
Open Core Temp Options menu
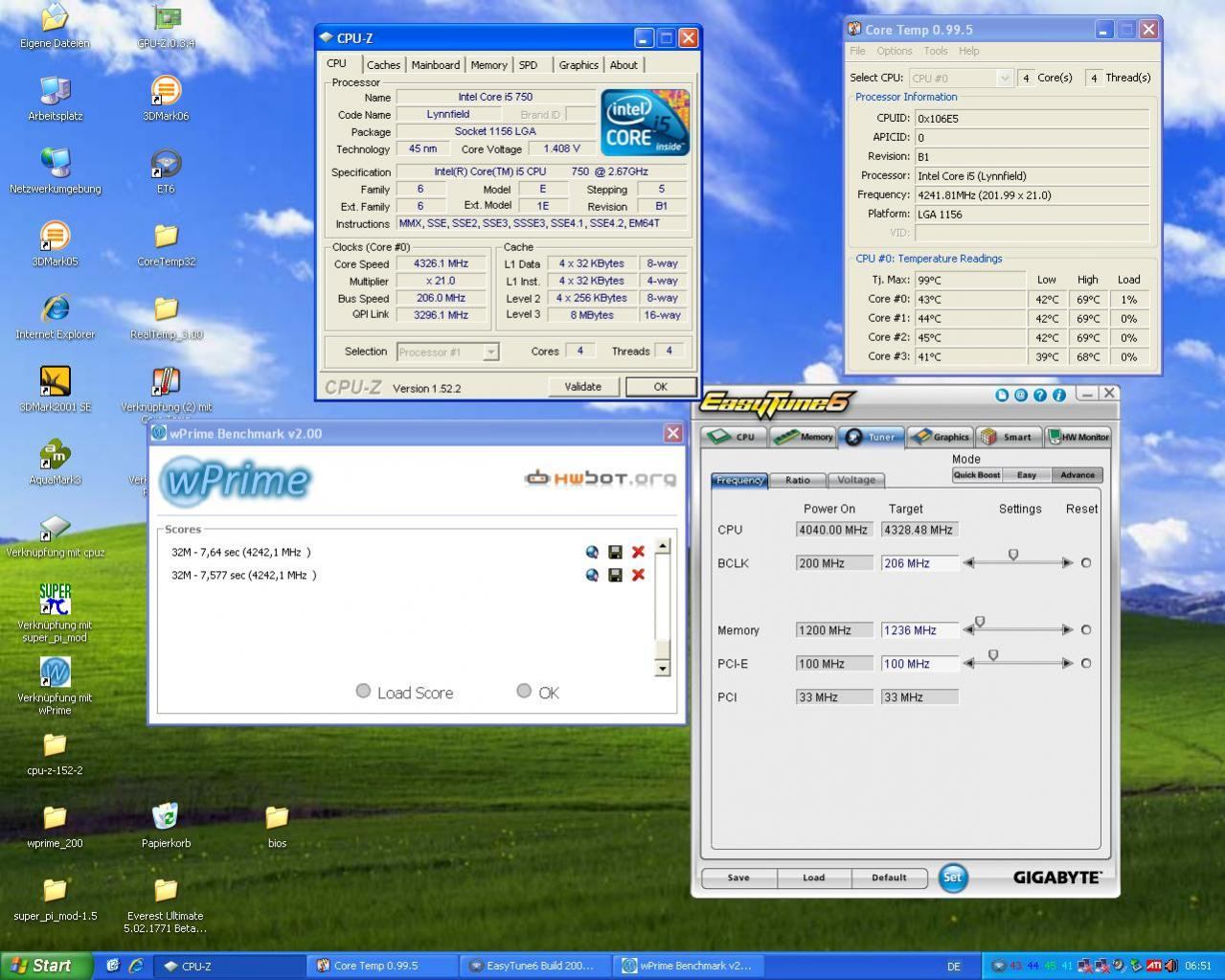click(894, 51)
